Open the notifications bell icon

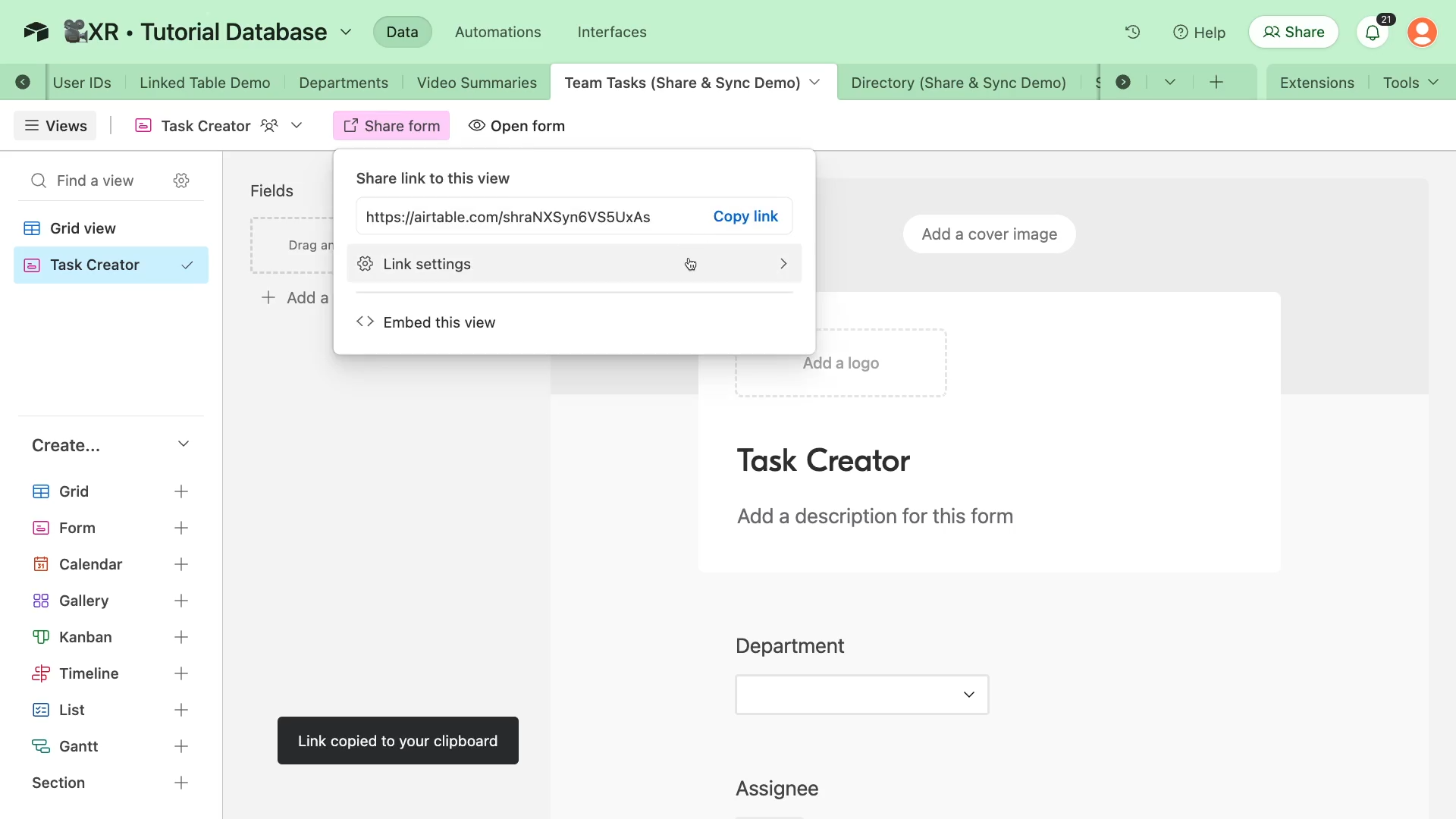click(1372, 33)
